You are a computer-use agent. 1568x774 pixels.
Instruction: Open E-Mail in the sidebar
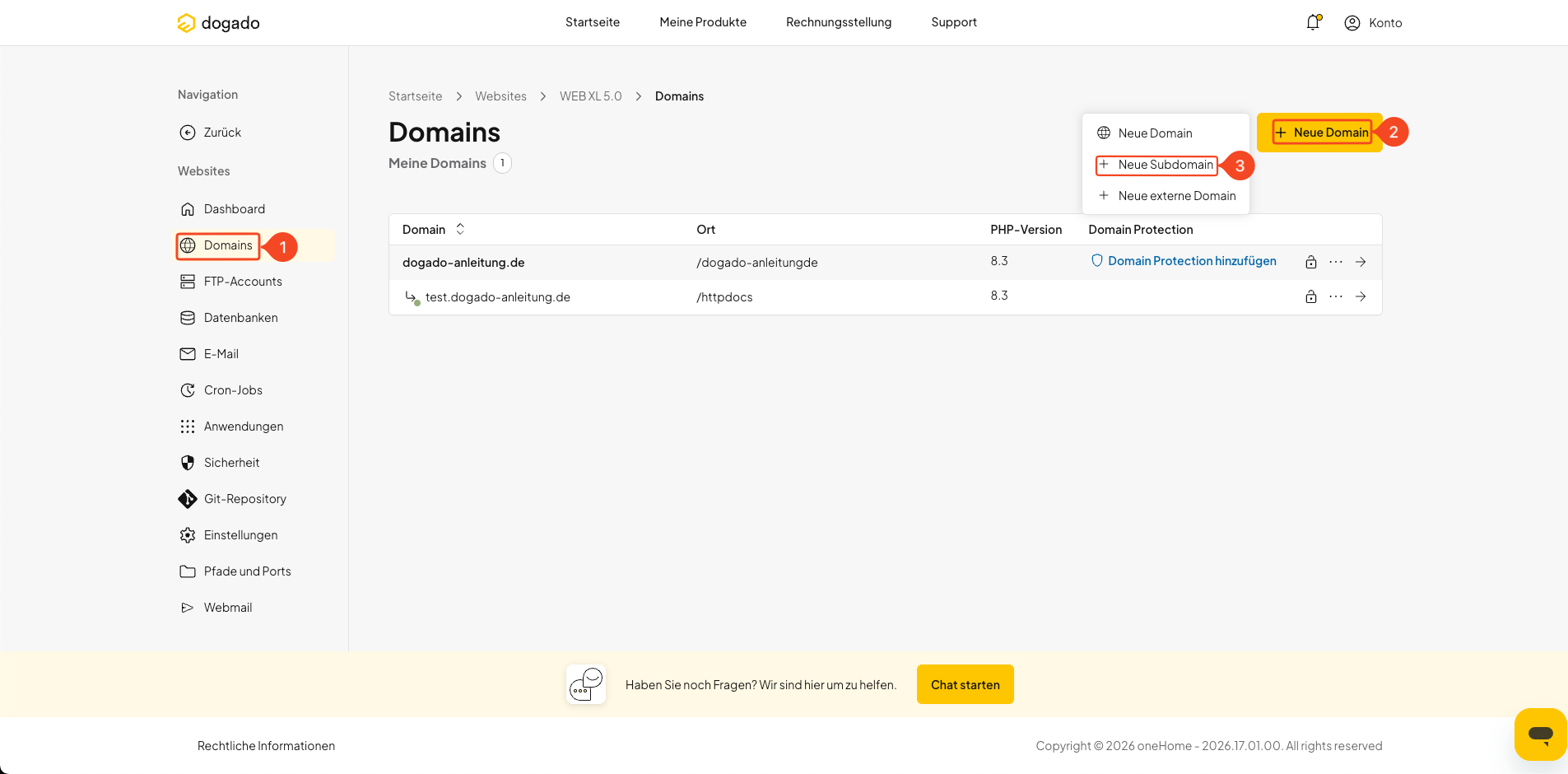[x=209, y=354]
